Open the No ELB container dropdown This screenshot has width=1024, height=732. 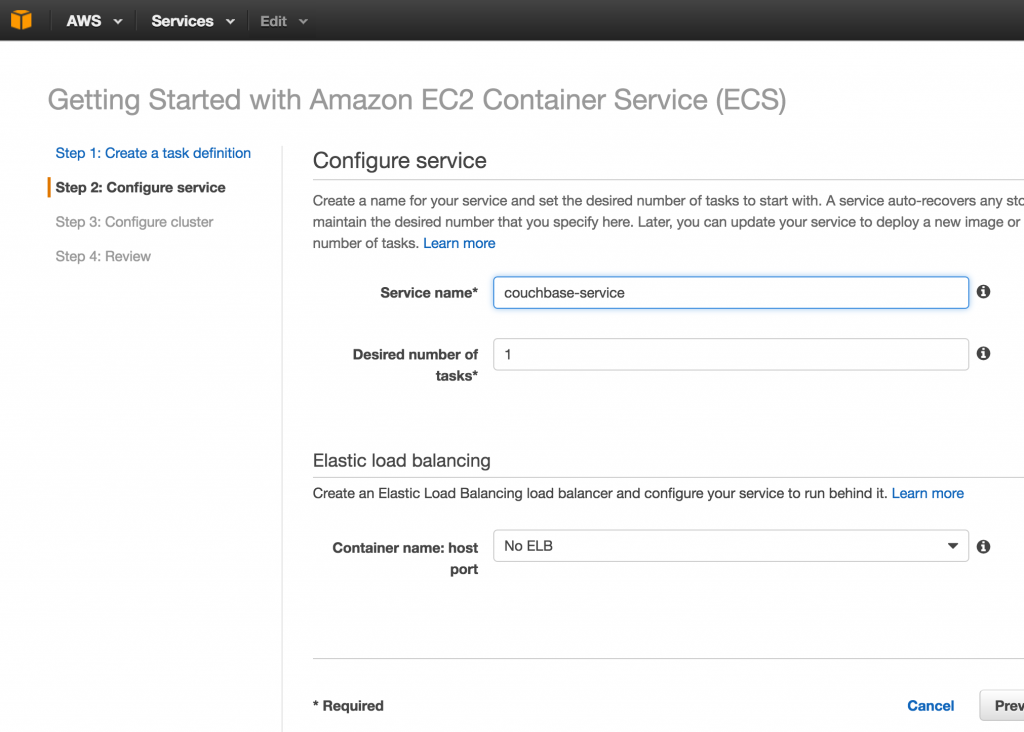coord(730,546)
